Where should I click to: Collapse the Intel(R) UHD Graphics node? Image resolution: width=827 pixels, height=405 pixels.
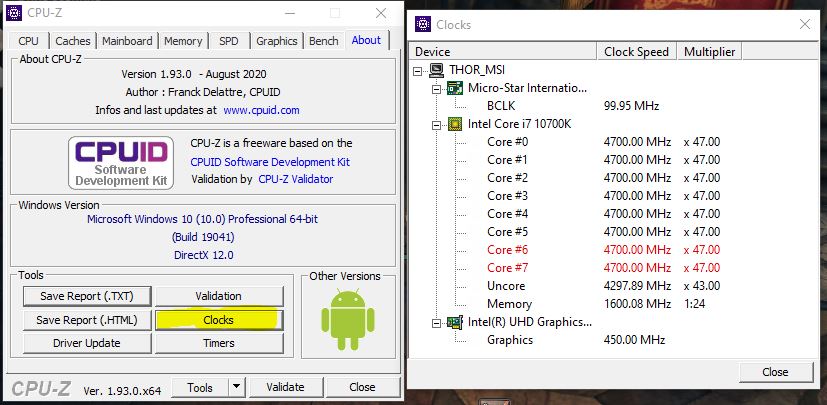436,323
